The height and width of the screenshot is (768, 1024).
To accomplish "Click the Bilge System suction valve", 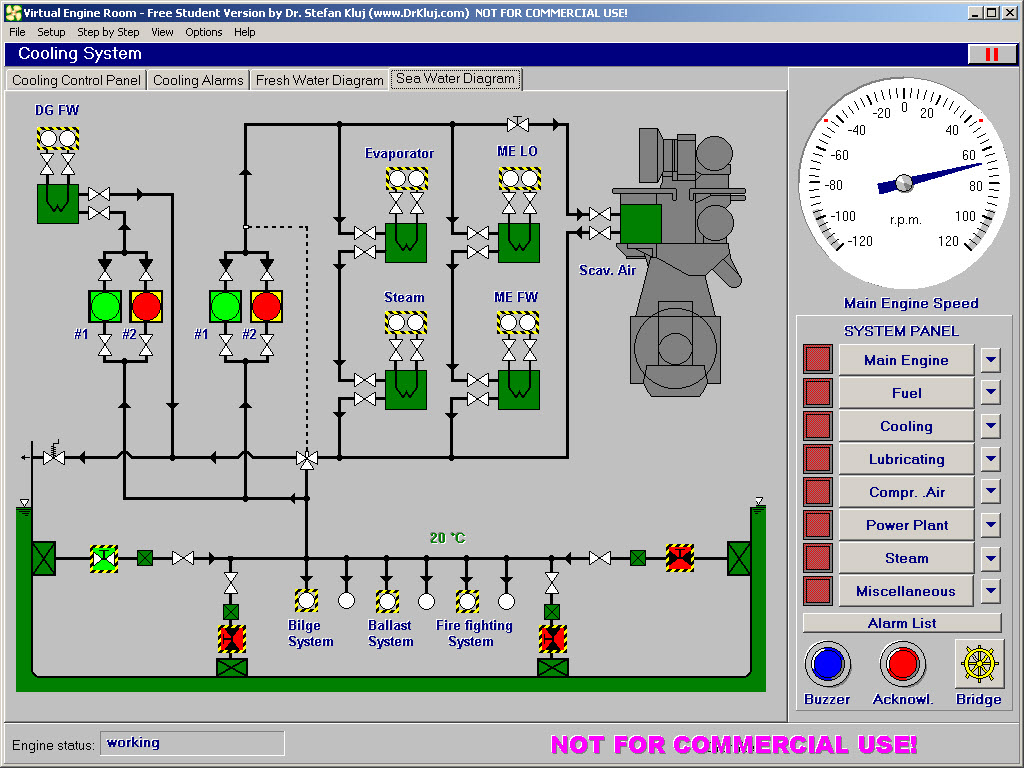I will [x=306, y=601].
